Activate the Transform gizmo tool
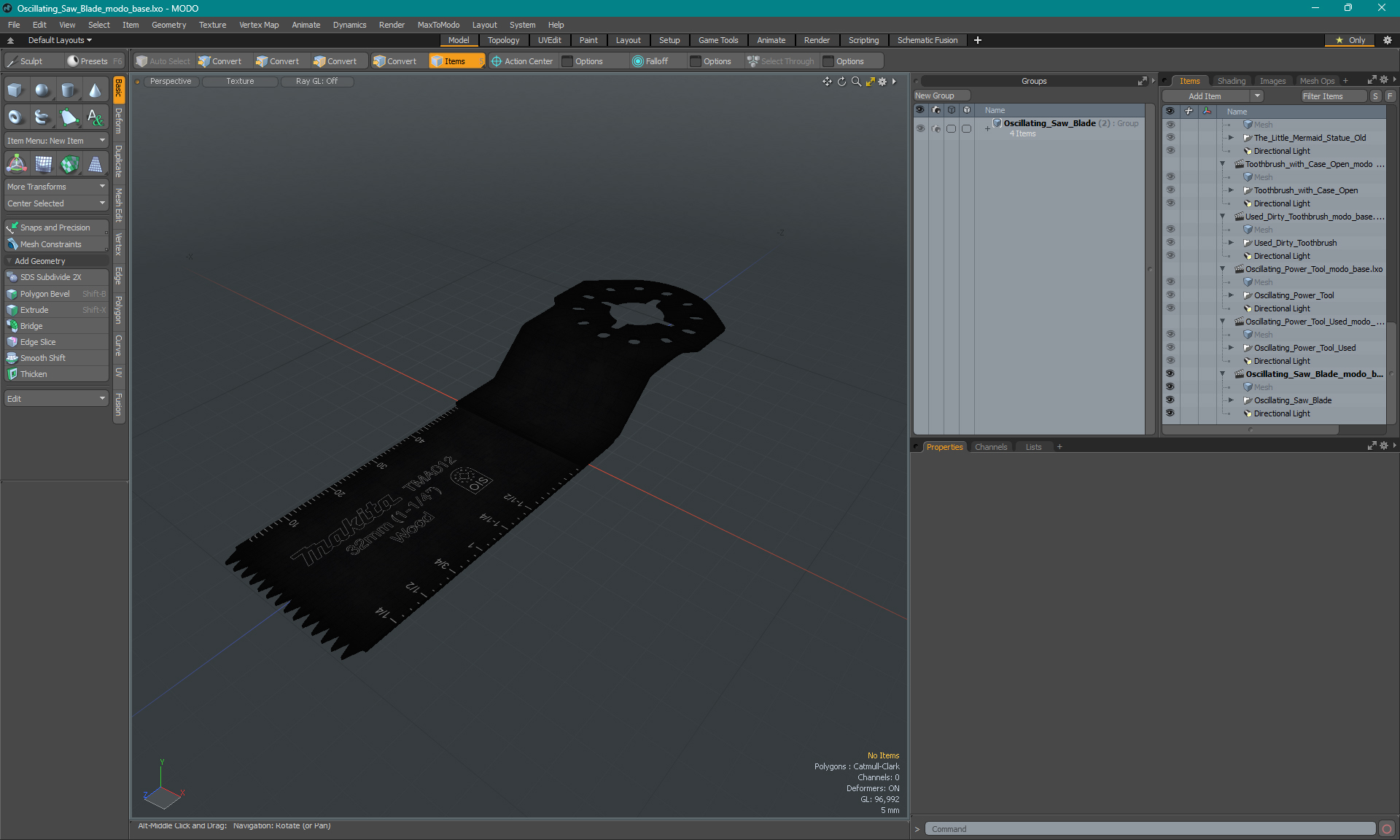Screen dimensions: 1400x840 [x=16, y=164]
